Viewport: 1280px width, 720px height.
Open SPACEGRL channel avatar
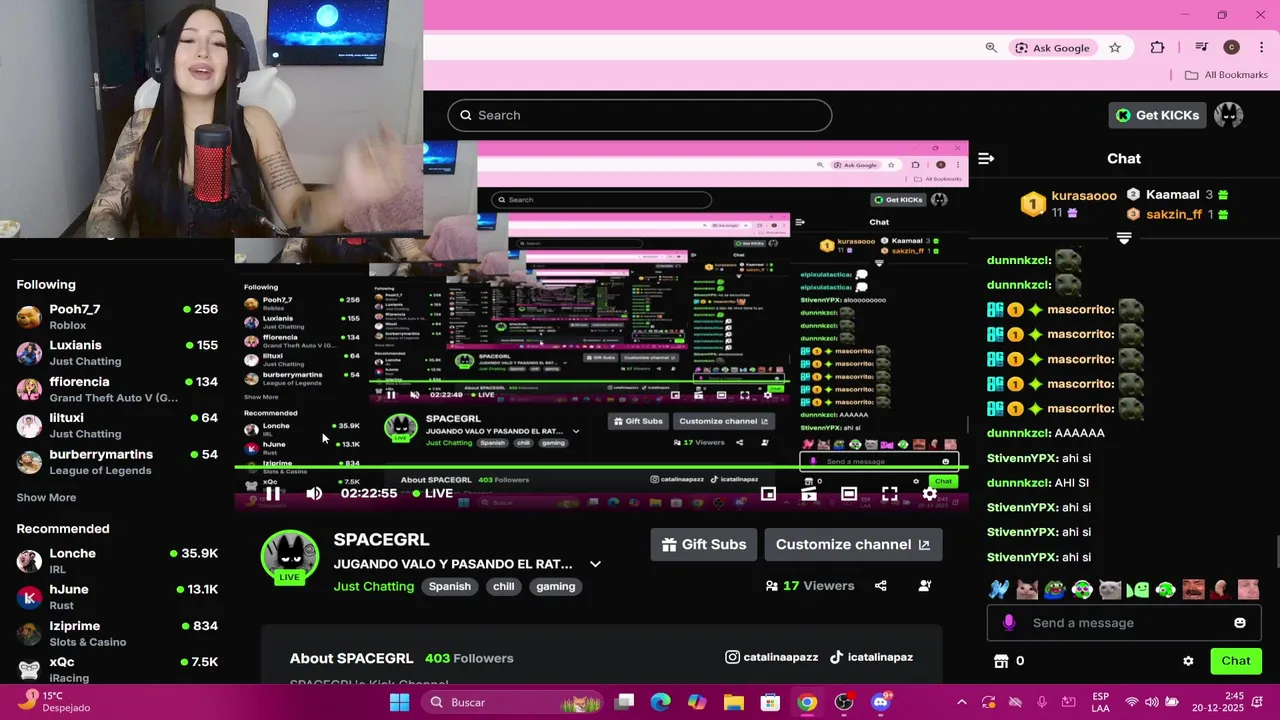tap(290, 557)
